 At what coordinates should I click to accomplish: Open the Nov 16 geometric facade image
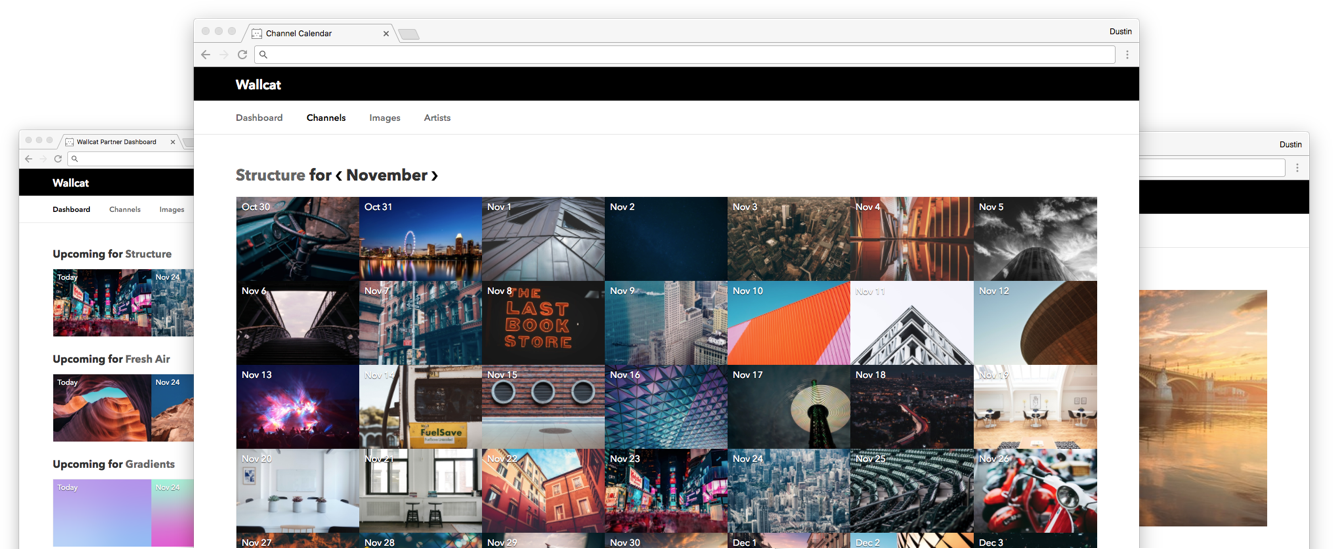[x=666, y=407]
